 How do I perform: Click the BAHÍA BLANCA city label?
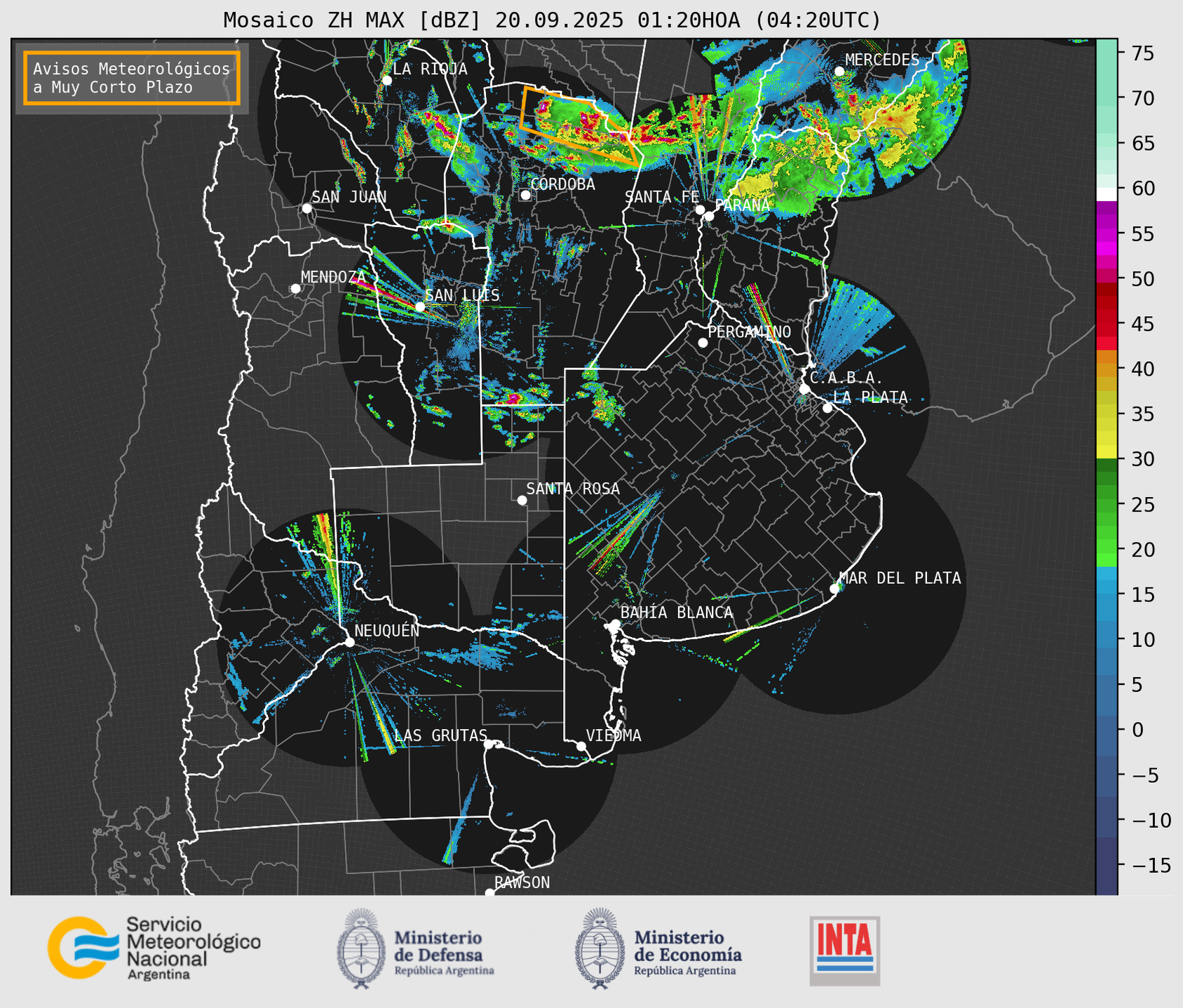(676, 613)
